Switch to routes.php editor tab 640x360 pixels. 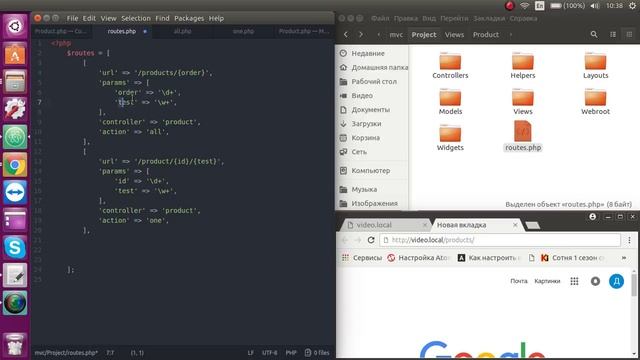tap(122, 31)
